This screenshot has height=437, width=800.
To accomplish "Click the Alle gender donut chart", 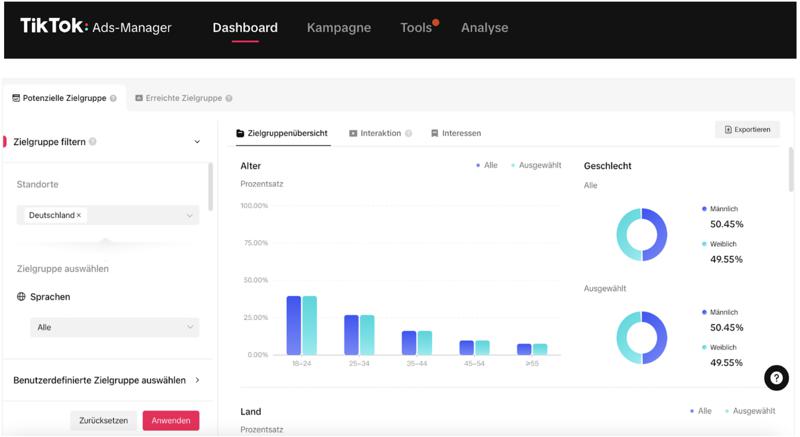I will point(642,235).
